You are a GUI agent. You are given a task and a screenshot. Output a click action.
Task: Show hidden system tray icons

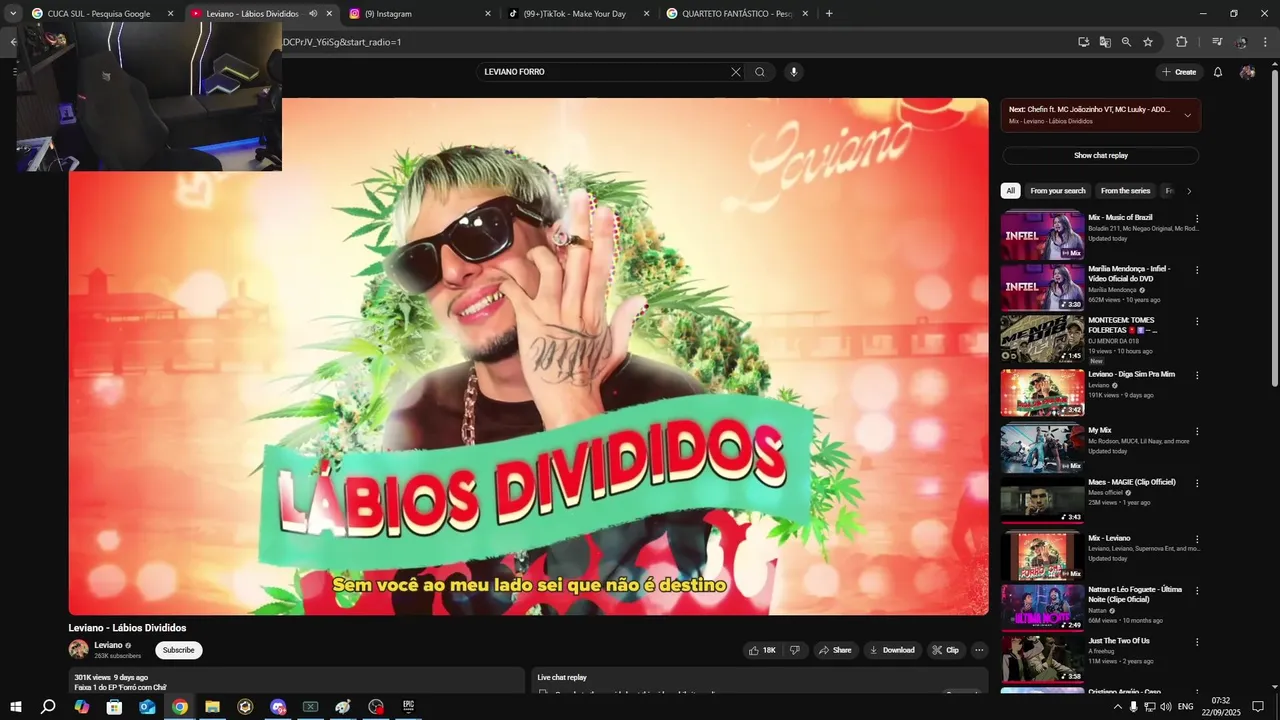point(1118,707)
